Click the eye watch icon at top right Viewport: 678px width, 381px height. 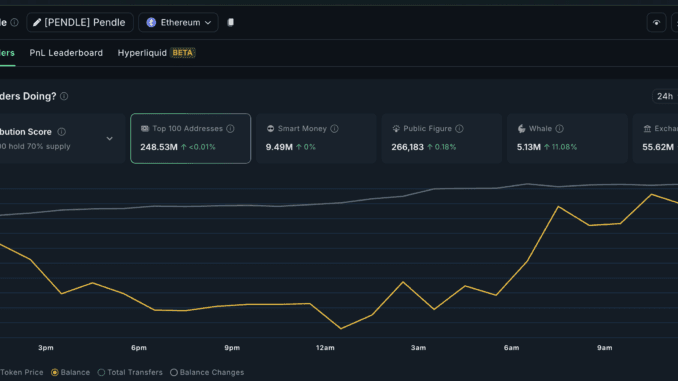click(x=656, y=22)
